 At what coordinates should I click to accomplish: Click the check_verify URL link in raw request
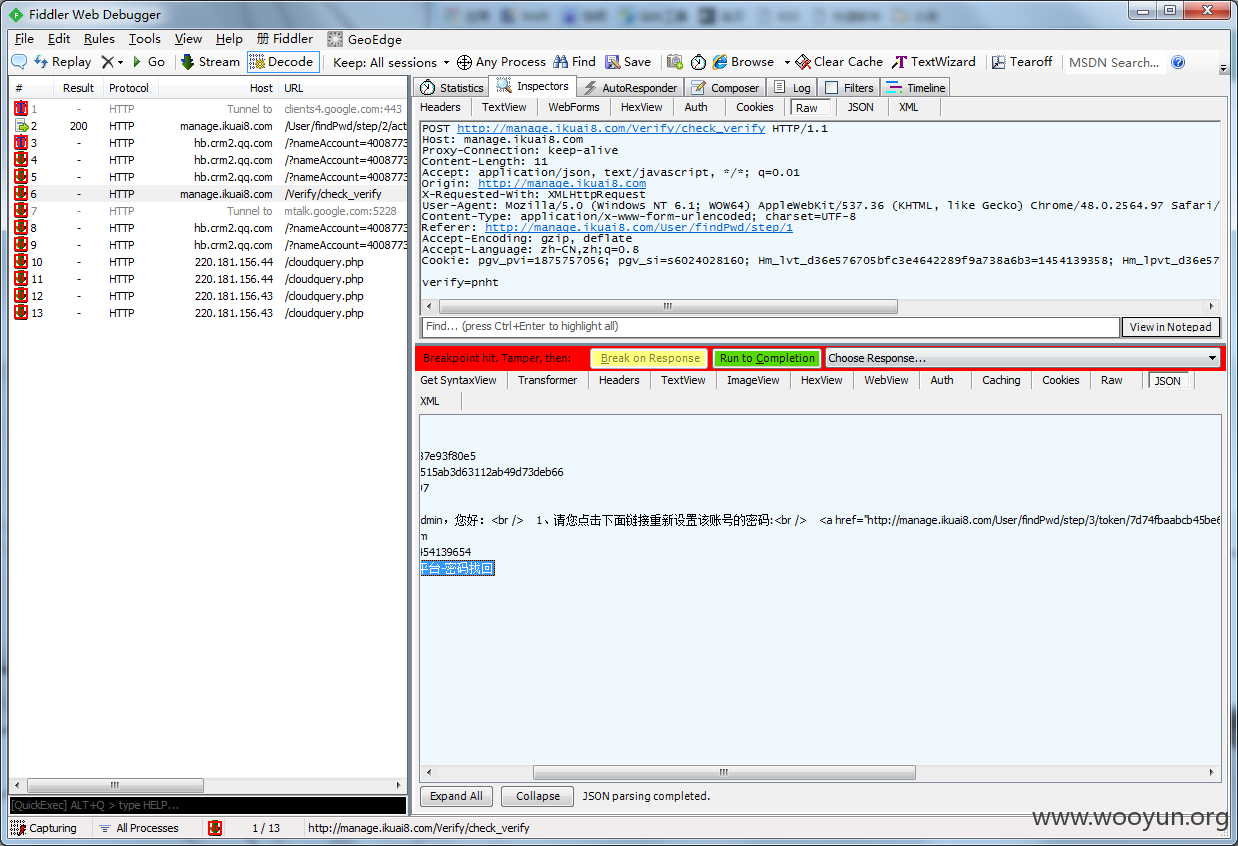[x=611, y=128]
